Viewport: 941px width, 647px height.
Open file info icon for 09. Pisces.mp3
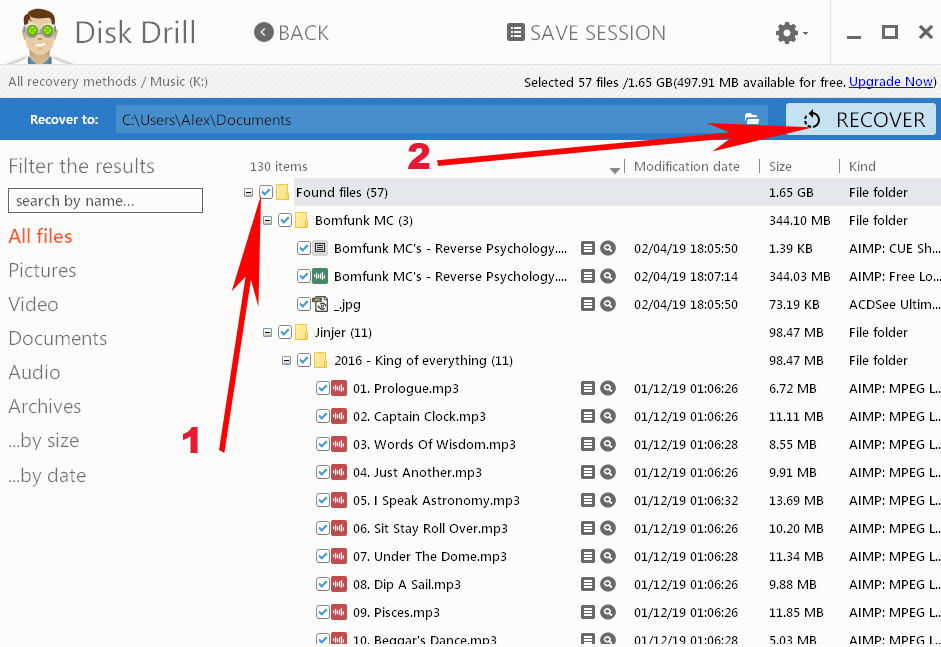pyautogui.click(x=588, y=612)
